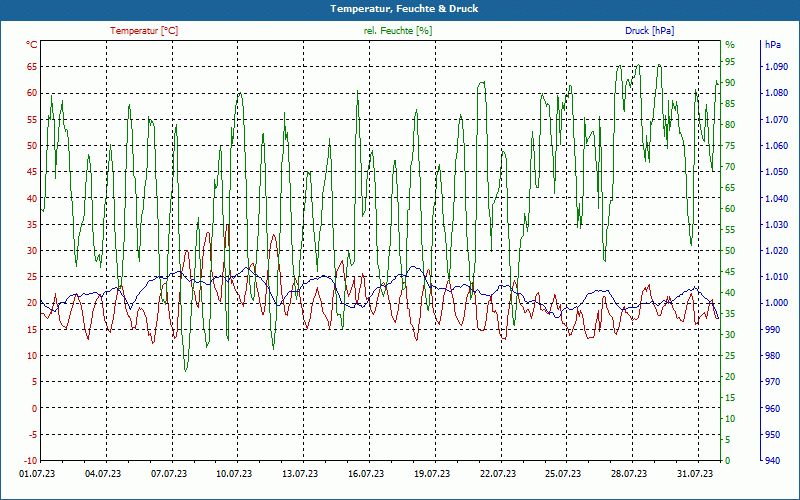The image size is (800, 500).
Task: Click pressure axis value "1.020"
Action: pyautogui.click(x=777, y=251)
